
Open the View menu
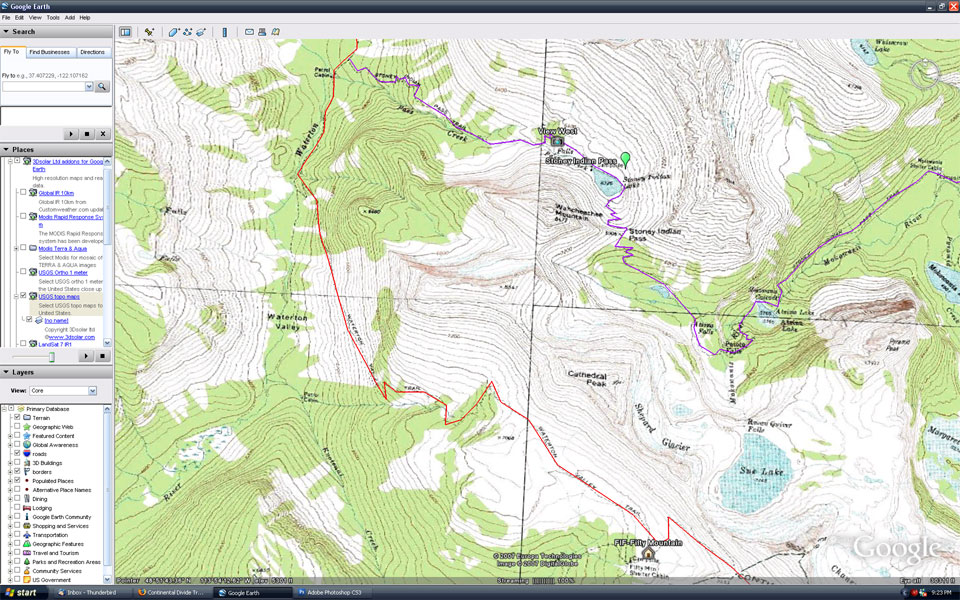point(36,18)
